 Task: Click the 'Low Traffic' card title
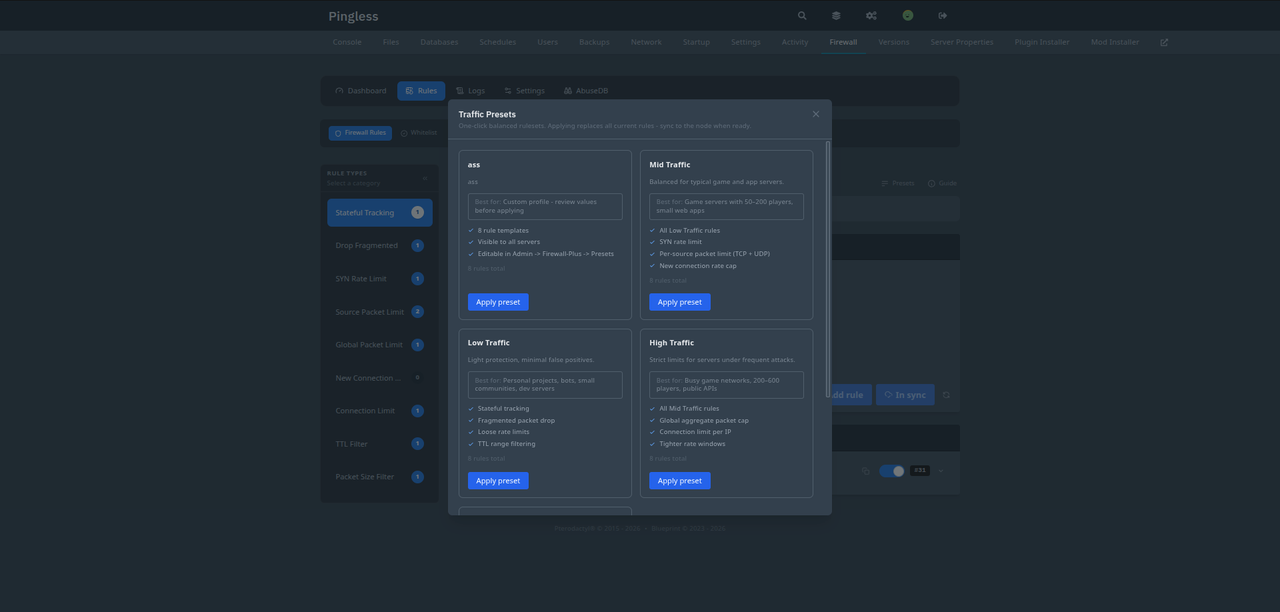(489, 343)
